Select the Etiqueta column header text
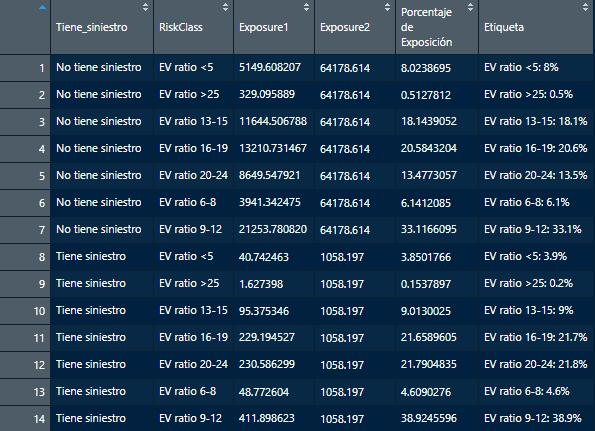The width and height of the screenshot is (595, 431). (504, 27)
